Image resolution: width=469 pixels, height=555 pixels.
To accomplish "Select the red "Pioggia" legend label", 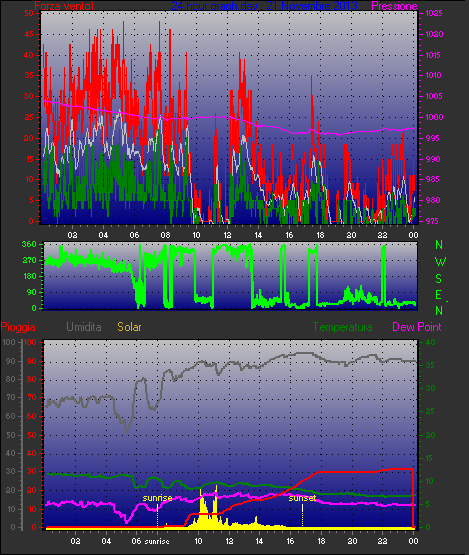I will point(18,327).
